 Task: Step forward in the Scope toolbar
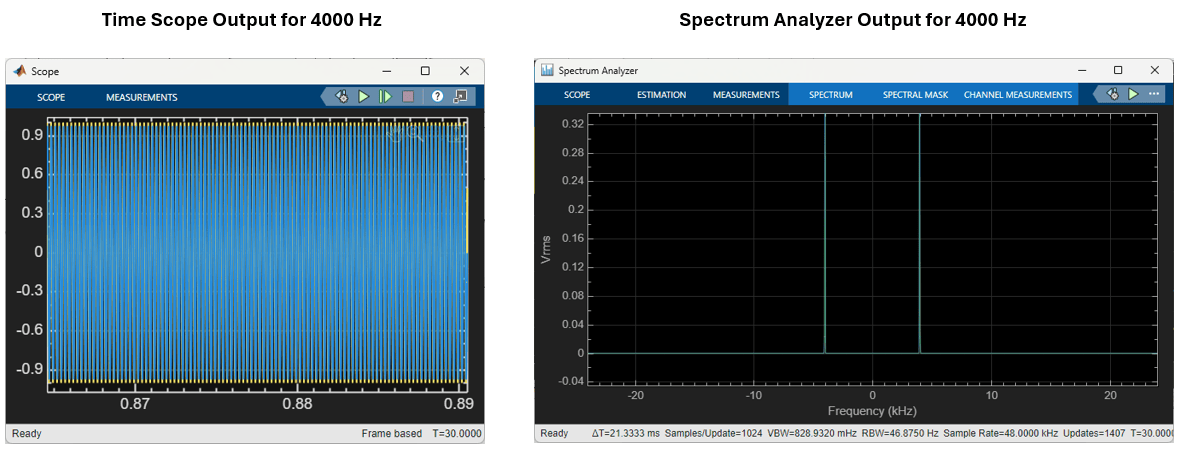click(x=385, y=97)
